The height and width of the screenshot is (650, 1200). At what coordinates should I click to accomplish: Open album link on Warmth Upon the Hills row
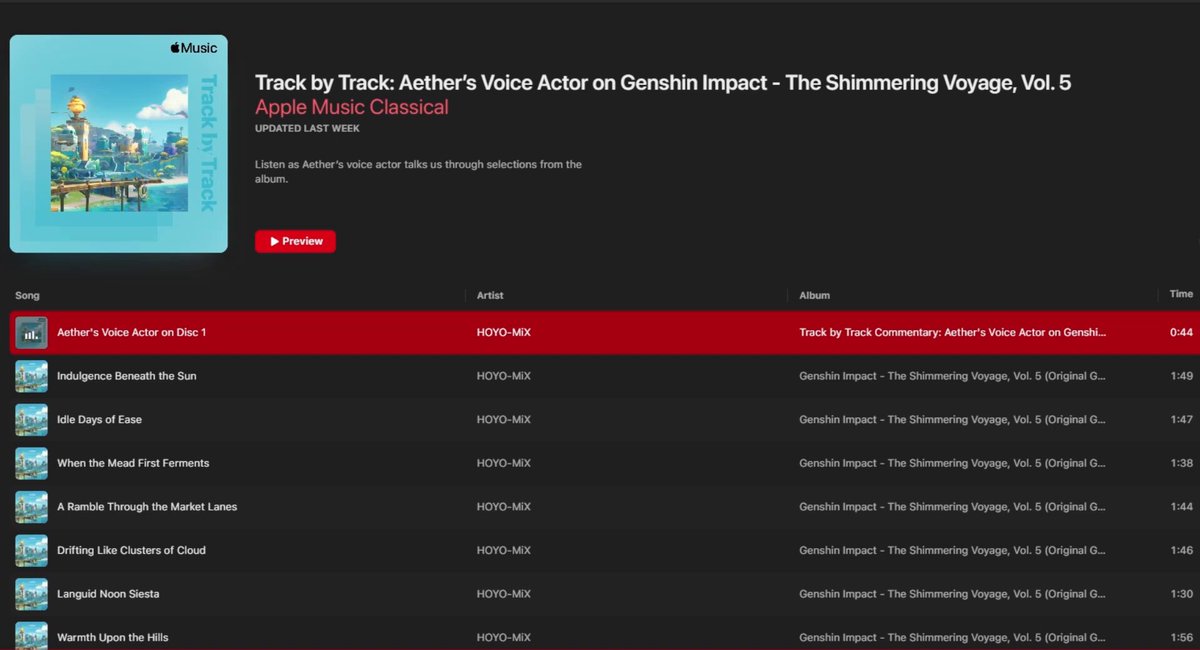tap(952, 637)
